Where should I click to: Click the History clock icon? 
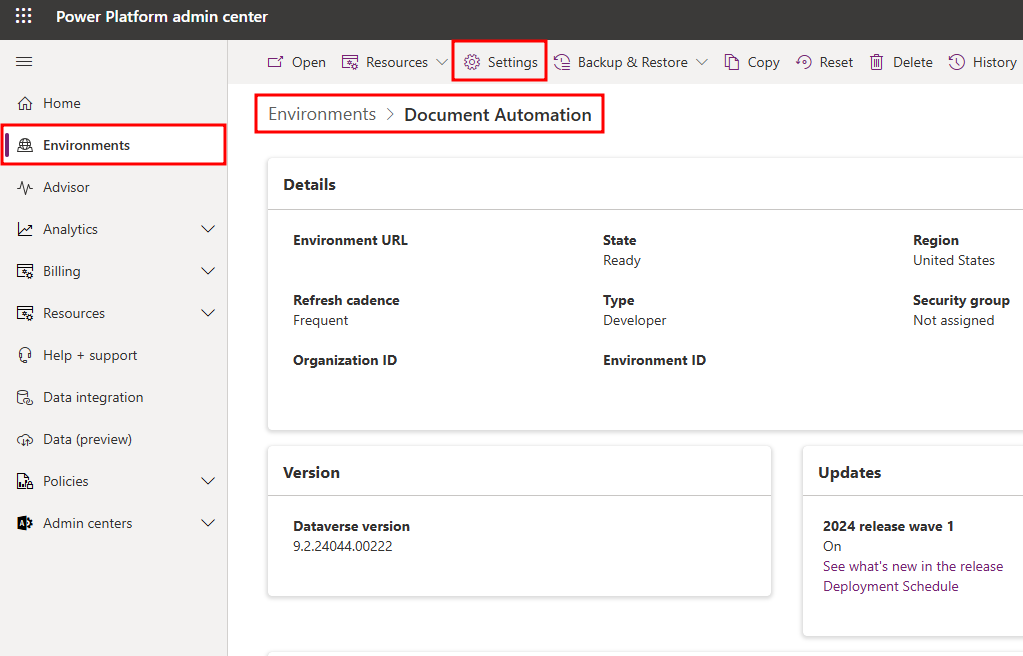point(956,62)
